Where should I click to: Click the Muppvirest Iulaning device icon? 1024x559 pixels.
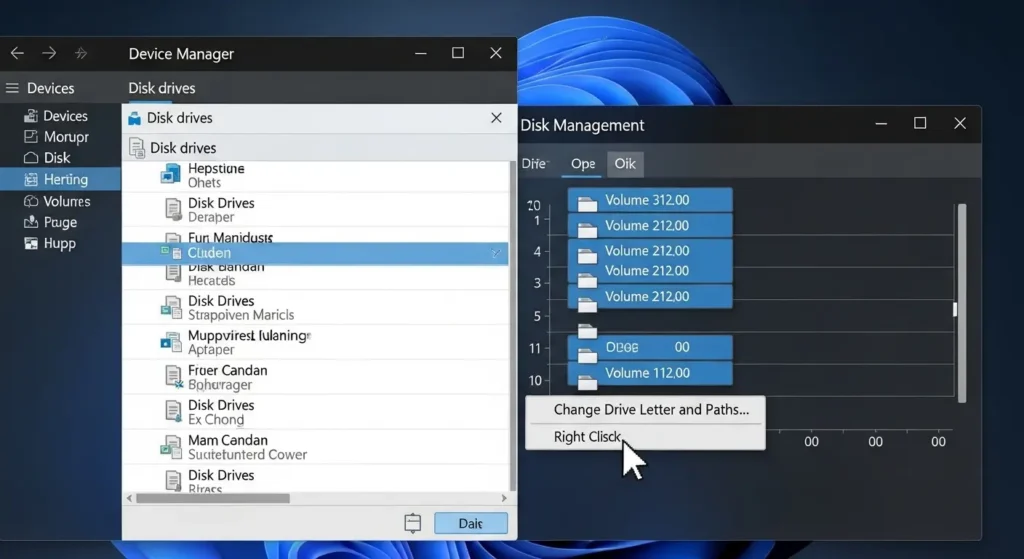click(x=171, y=342)
